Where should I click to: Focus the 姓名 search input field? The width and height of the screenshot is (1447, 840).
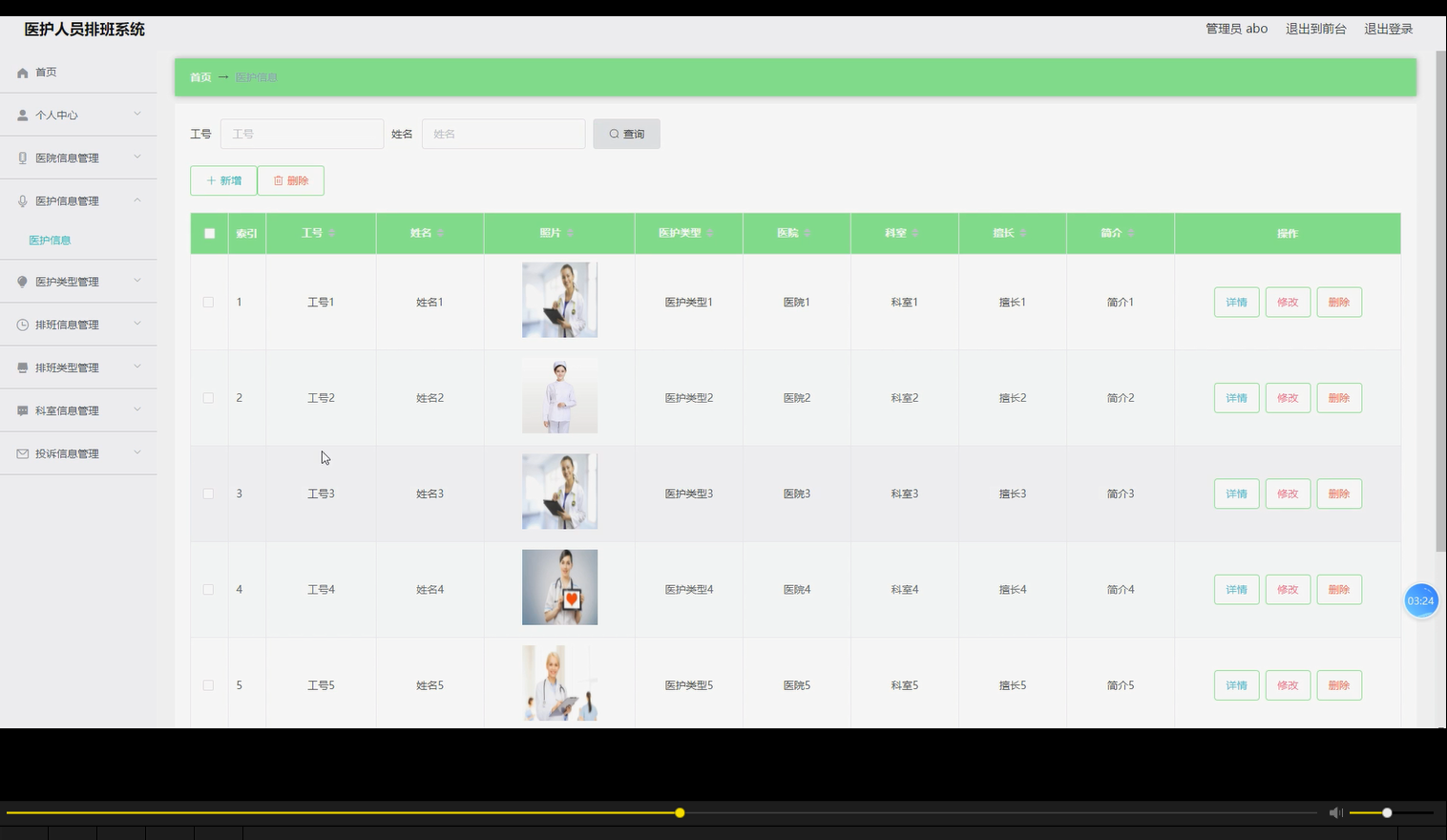coord(503,134)
